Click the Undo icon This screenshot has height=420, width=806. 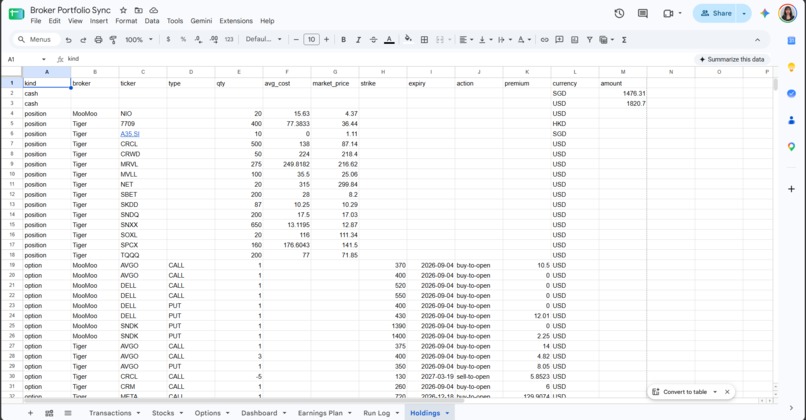68,40
